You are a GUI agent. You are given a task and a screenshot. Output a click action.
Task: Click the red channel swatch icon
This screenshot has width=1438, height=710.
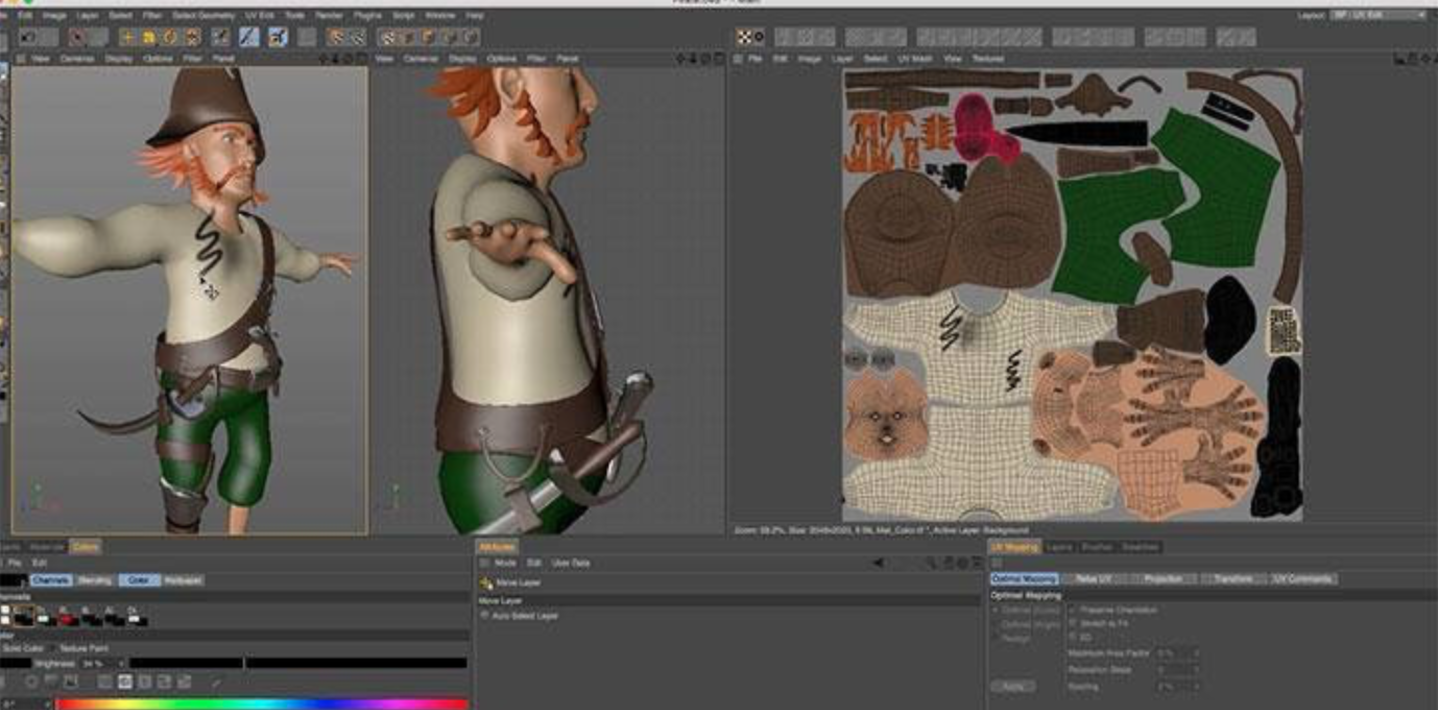click(67, 617)
